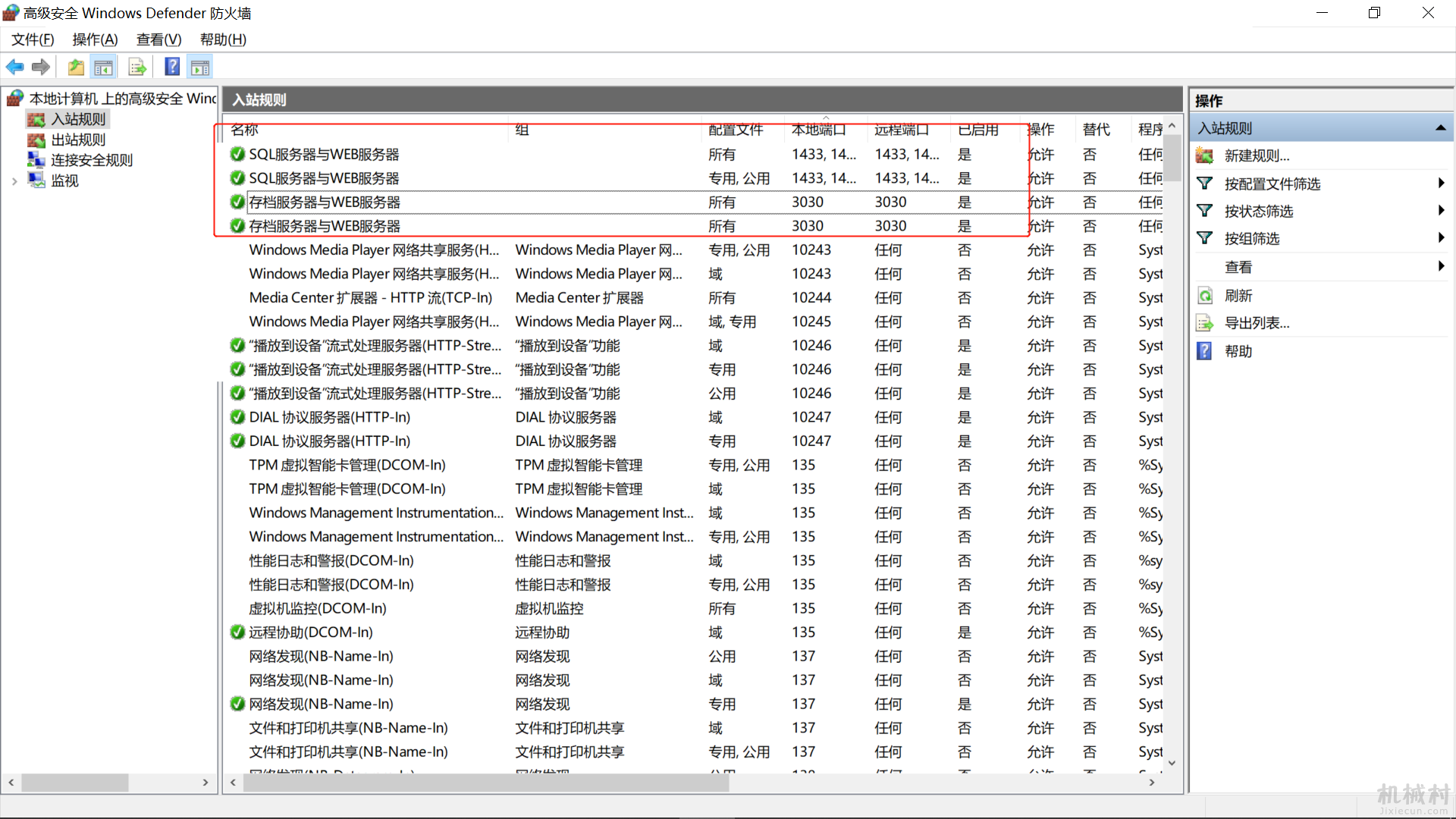
Task: Click the 刷新 action link
Action: click(1238, 297)
